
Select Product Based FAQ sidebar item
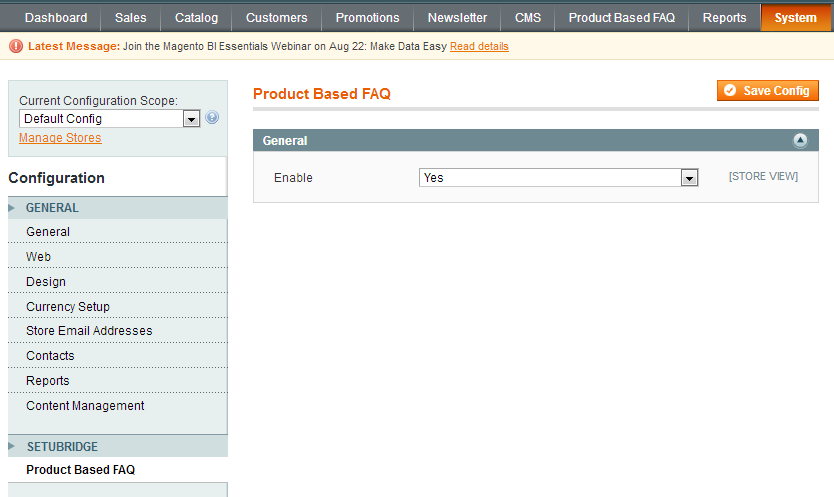80,470
